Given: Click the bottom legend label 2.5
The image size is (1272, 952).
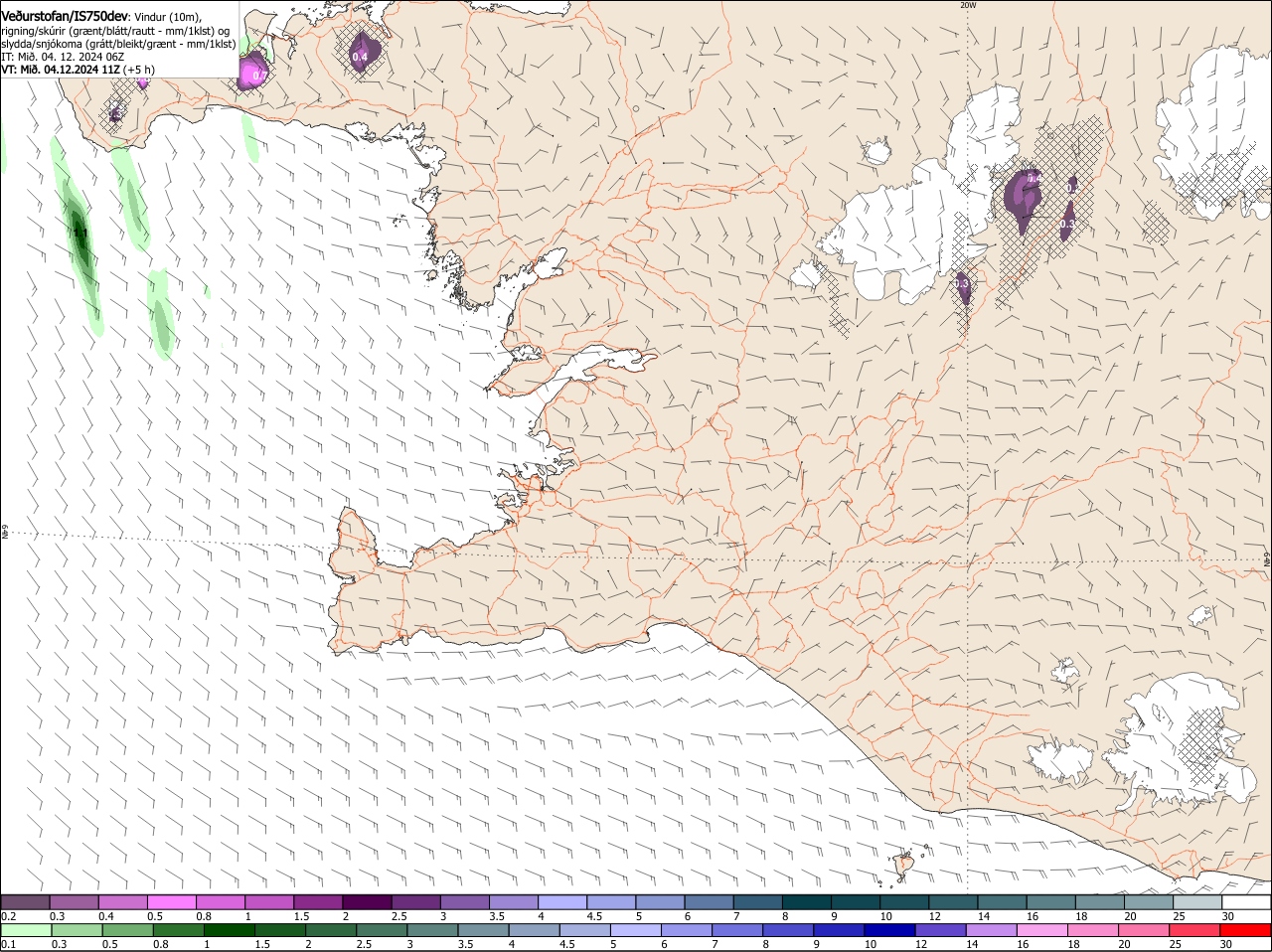Looking at the screenshot, I should [365, 944].
